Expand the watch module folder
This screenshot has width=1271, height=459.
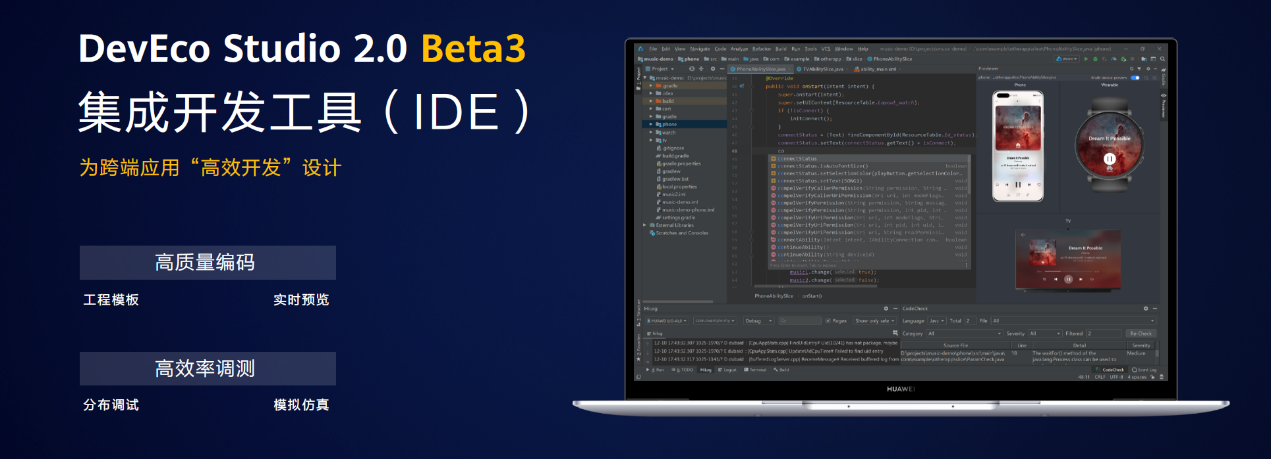click(x=651, y=132)
